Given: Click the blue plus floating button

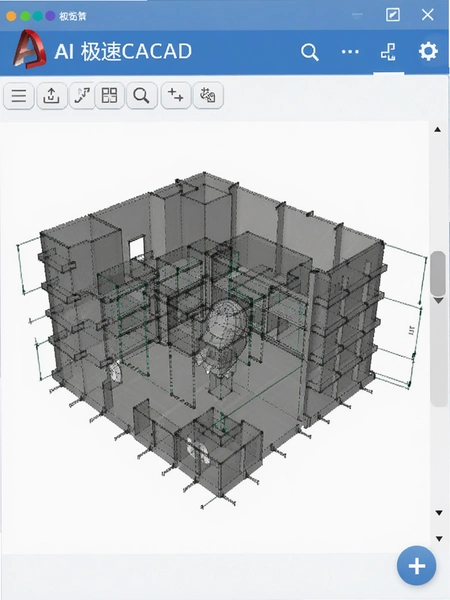Looking at the screenshot, I should (x=417, y=566).
